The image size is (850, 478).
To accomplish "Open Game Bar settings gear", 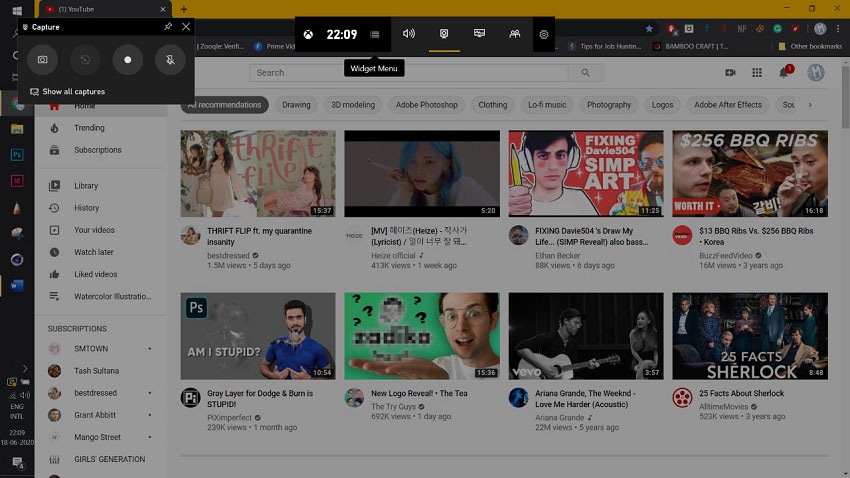I will pos(544,34).
